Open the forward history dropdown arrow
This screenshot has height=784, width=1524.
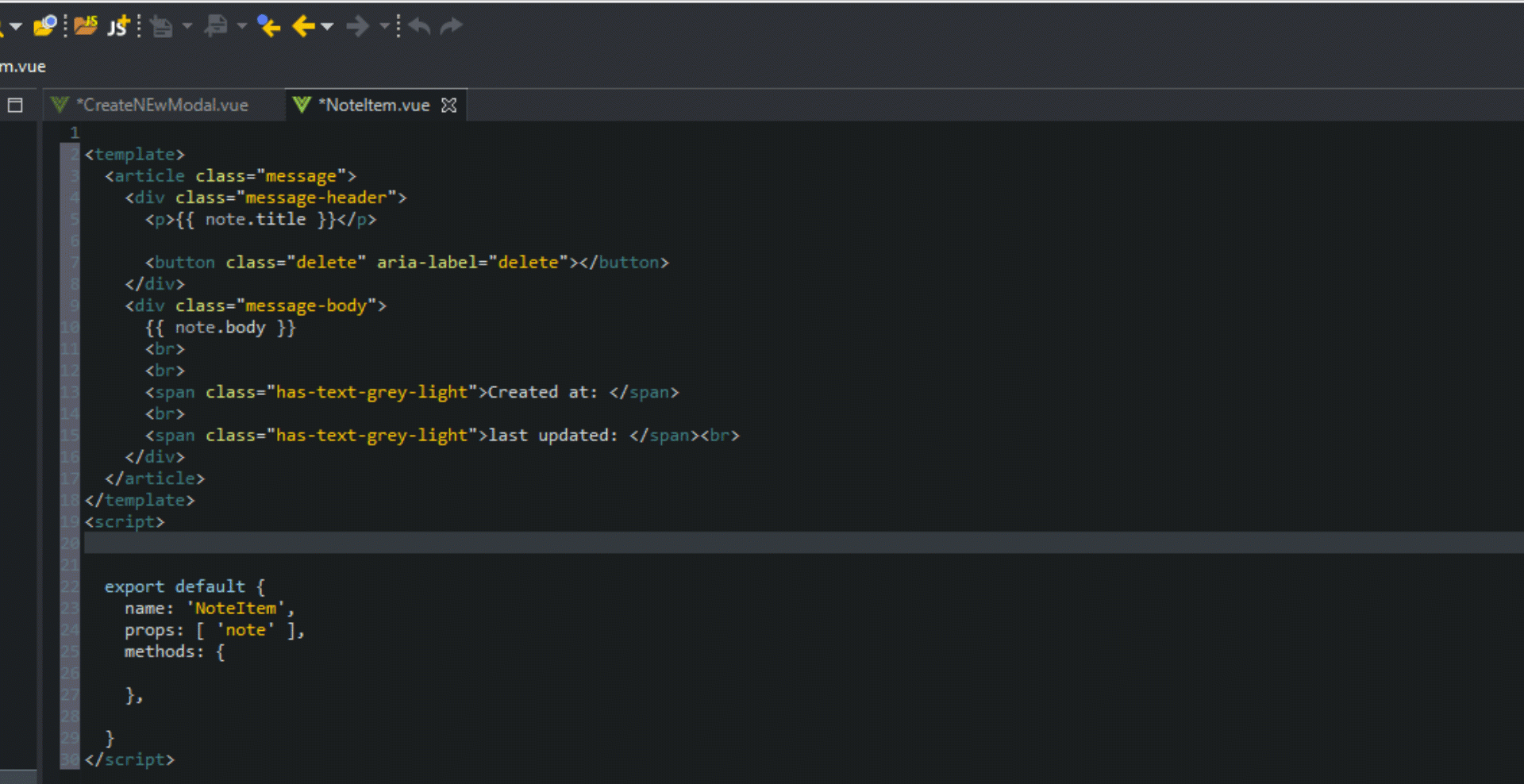[384, 27]
